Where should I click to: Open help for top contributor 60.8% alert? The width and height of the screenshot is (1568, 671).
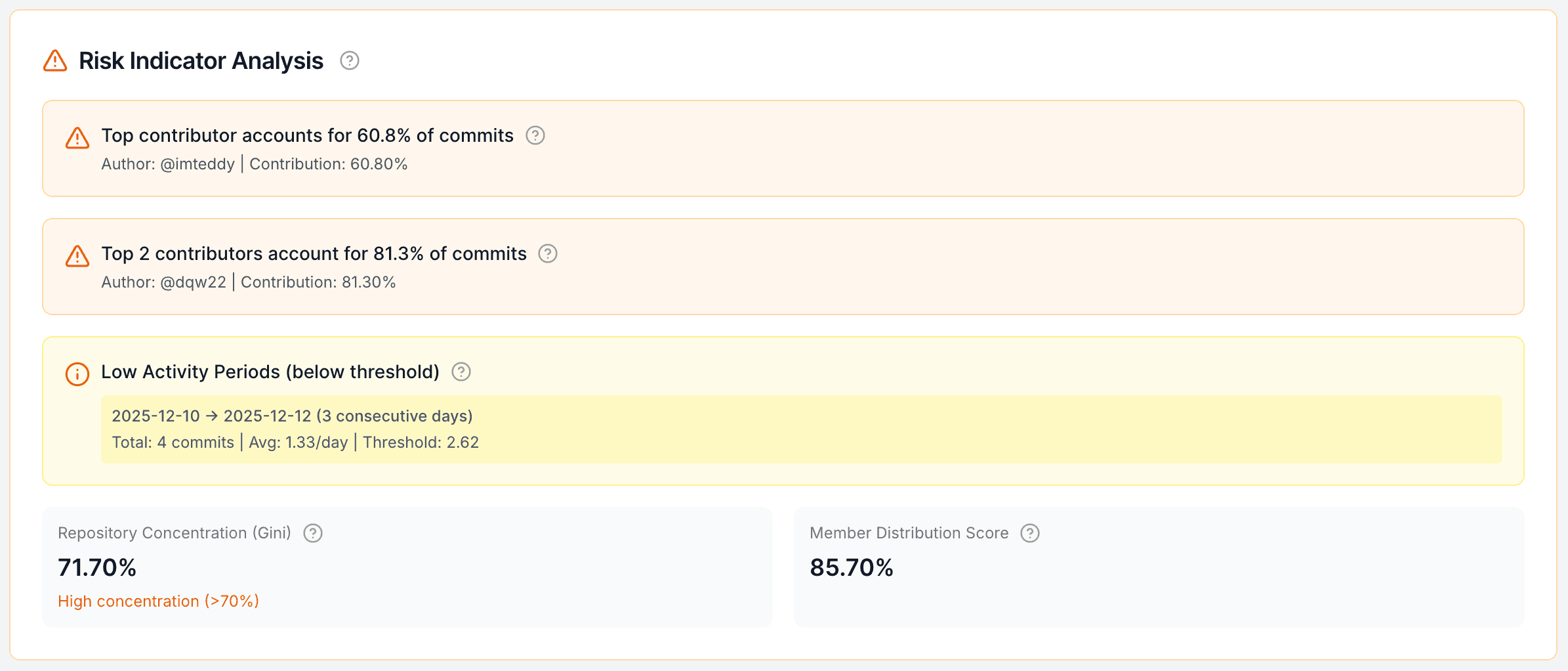click(x=535, y=135)
